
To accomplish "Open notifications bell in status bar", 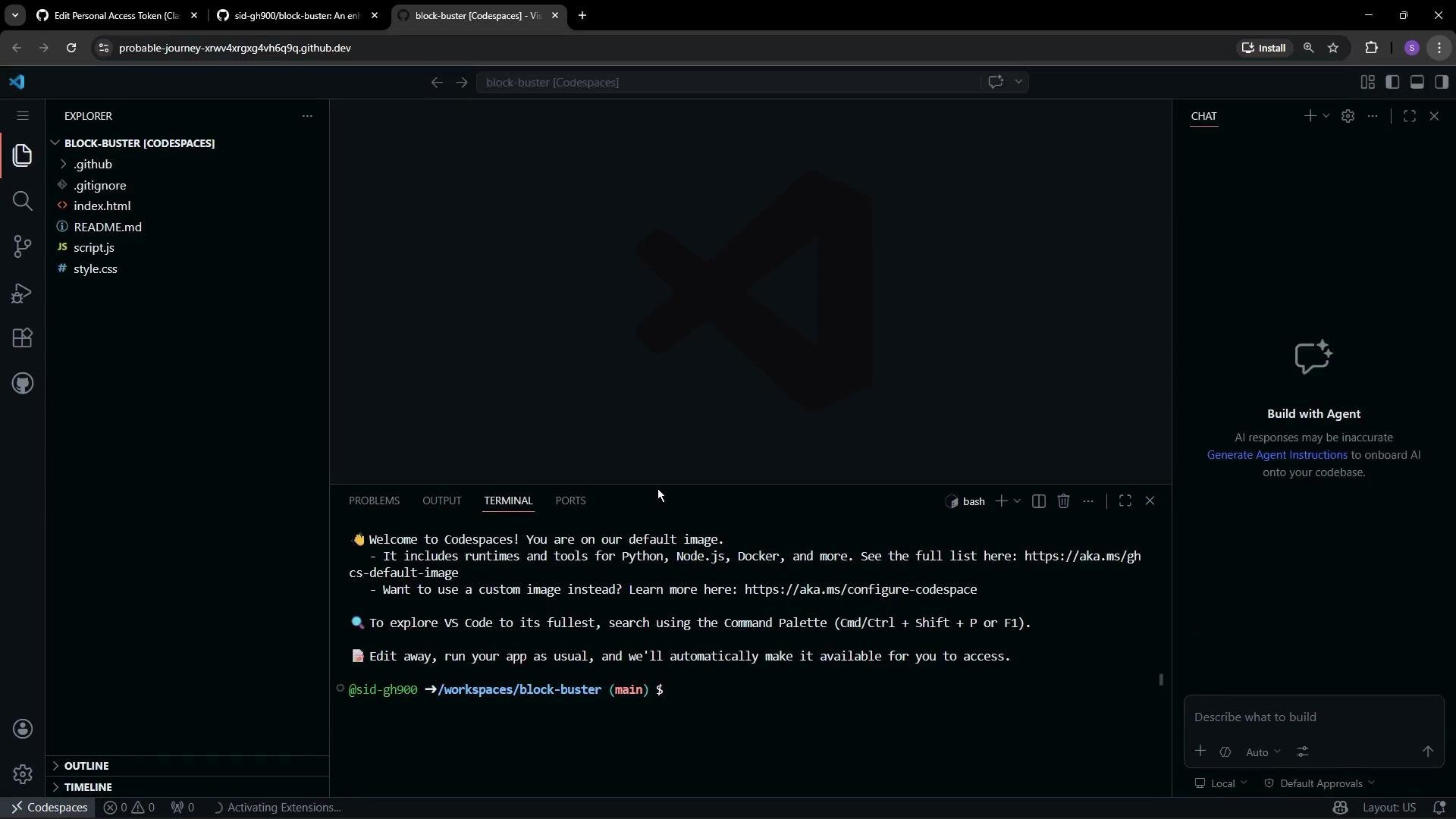I will tap(1439, 808).
